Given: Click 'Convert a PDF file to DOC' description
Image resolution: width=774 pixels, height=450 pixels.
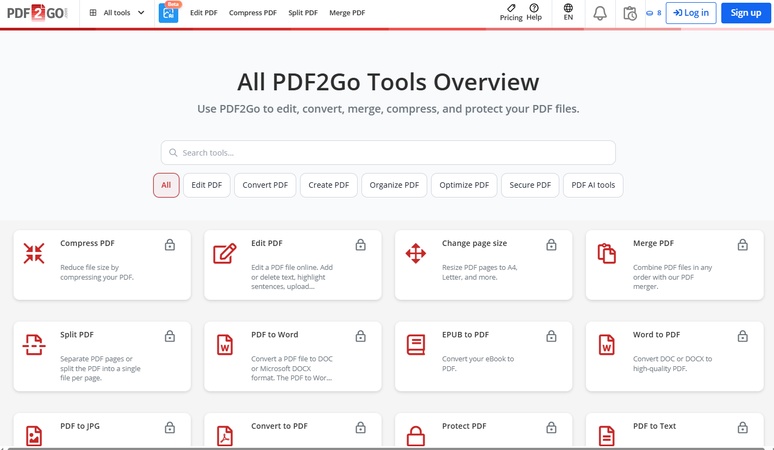Looking at the screenshot, I should pos(292,369).
